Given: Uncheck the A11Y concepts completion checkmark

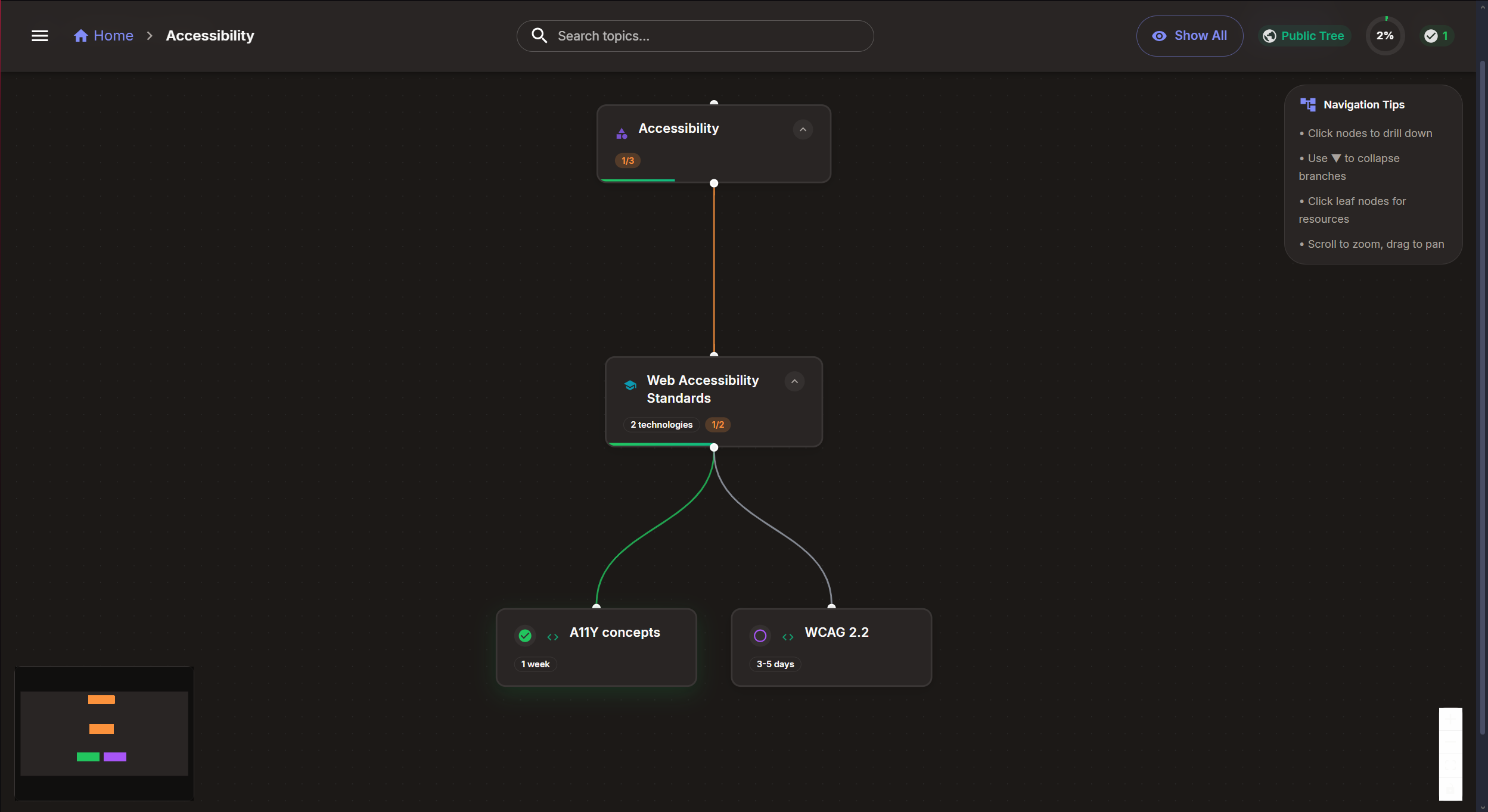Looking at the screenshot, I should (525, 636).
